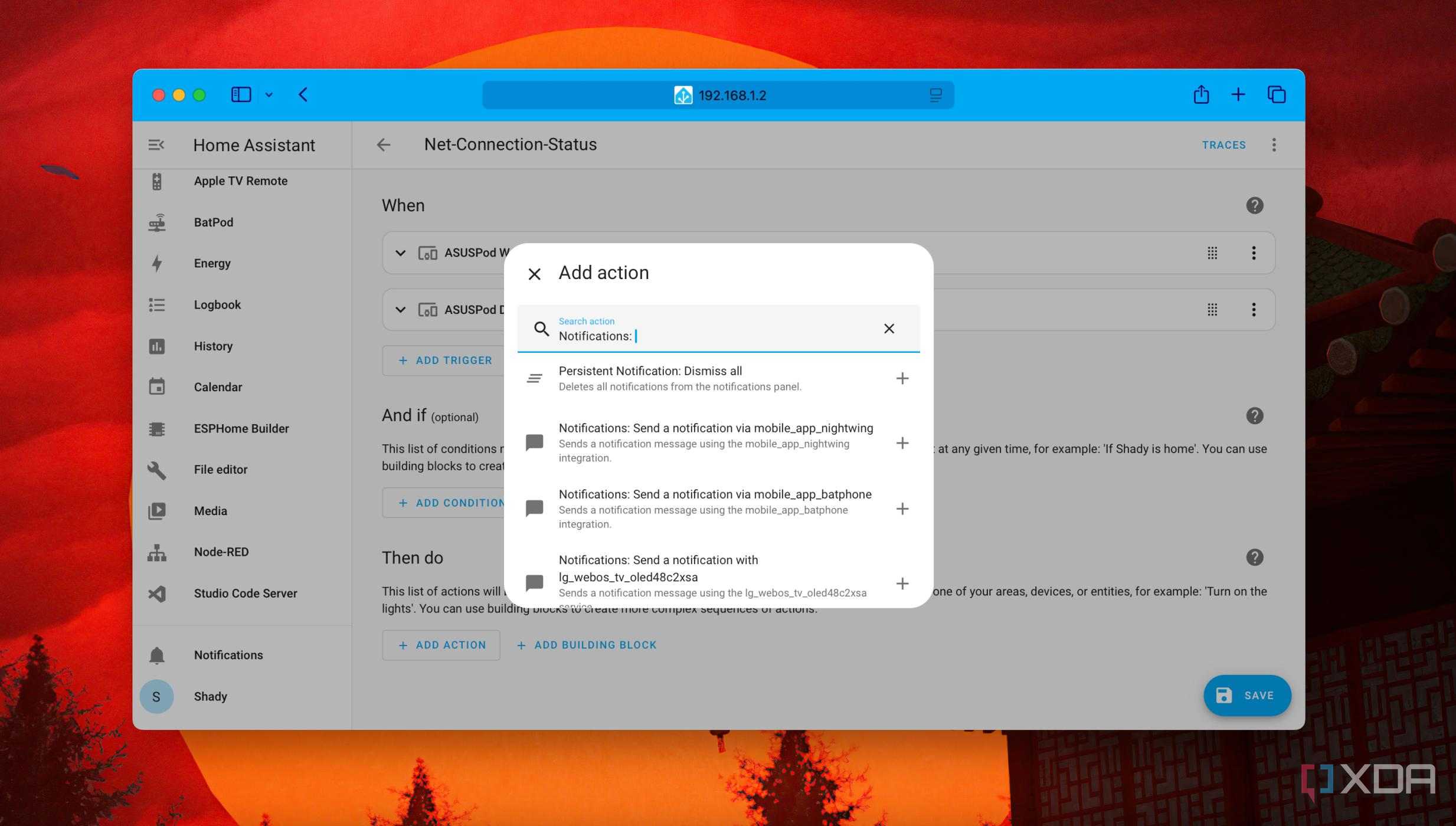Open the Energy panel
Image resolution: width=1456 pixels, height=826 pixels.
(242, 263)
